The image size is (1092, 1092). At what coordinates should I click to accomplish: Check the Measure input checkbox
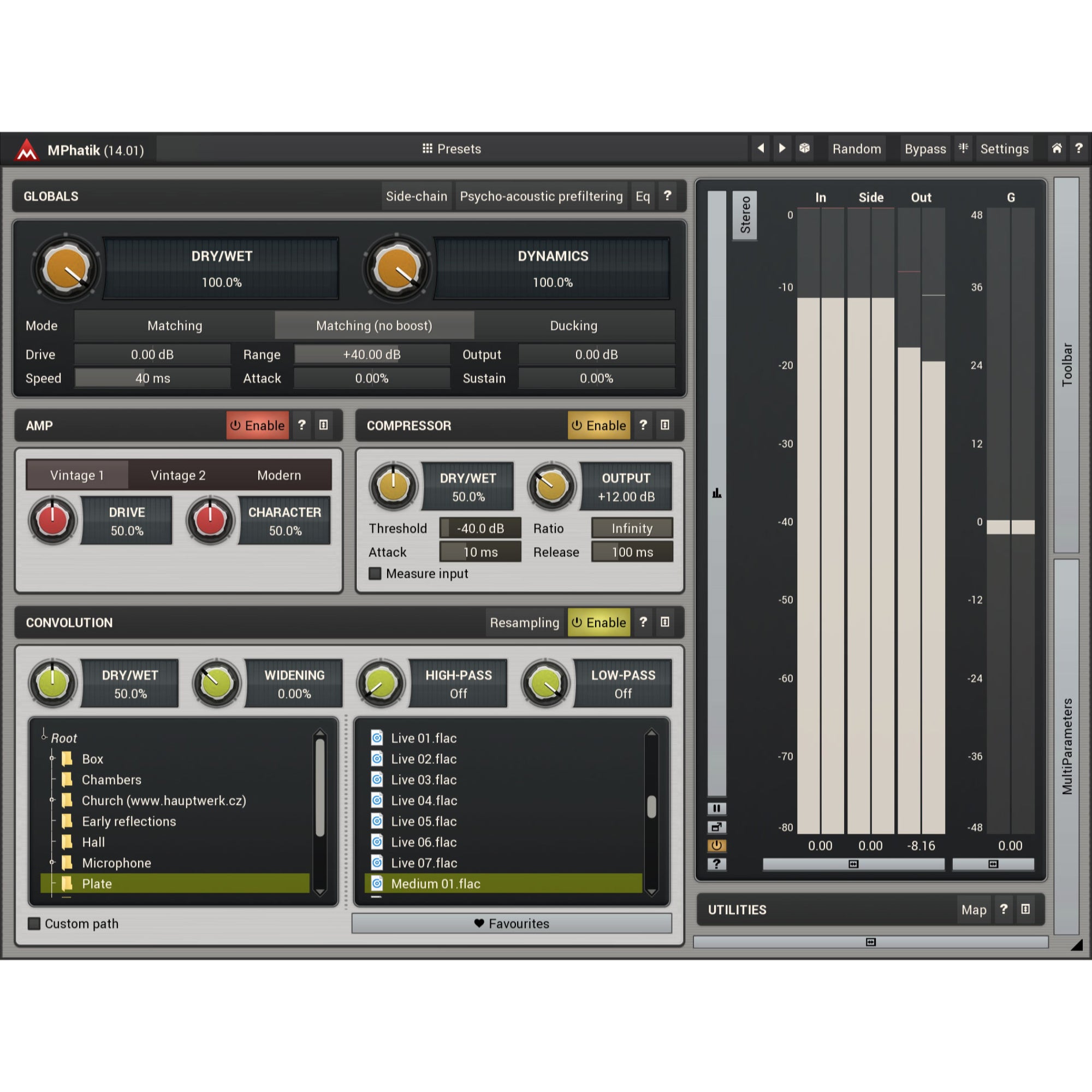[x=375, y=573]
